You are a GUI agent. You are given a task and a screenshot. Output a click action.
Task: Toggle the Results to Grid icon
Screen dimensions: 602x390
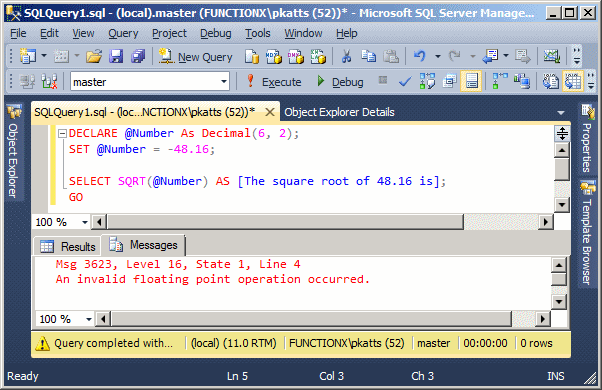573,81
